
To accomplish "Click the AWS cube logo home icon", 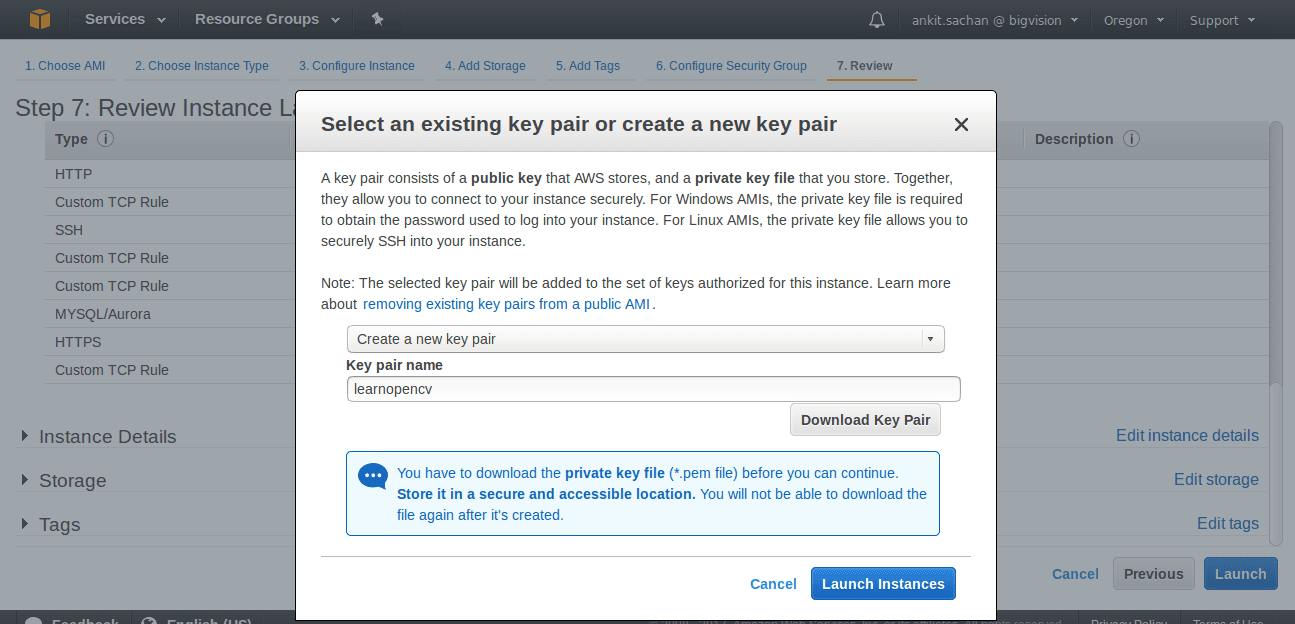I will point(39,19).
